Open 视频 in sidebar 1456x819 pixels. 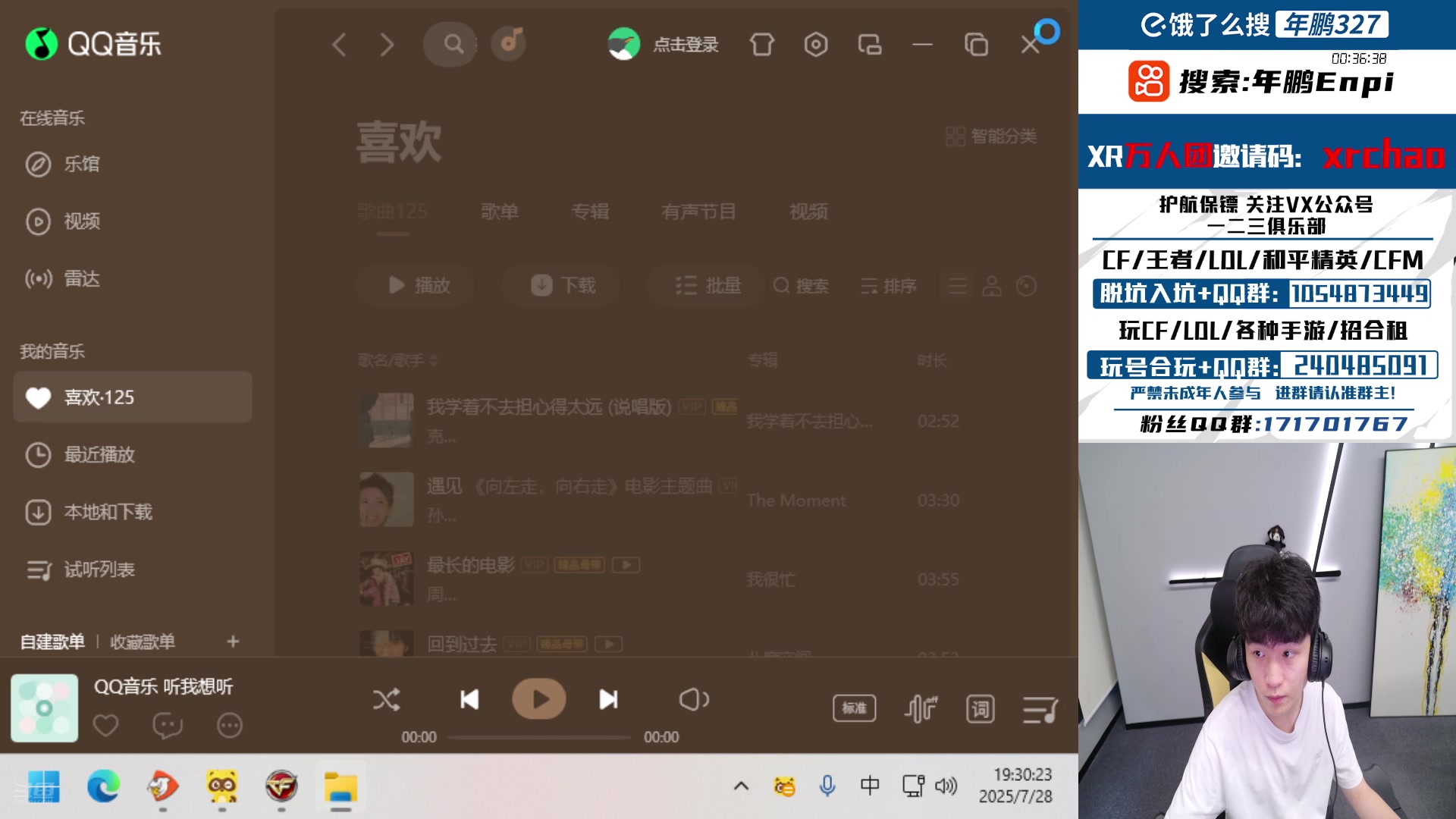(x=62, y=221)
